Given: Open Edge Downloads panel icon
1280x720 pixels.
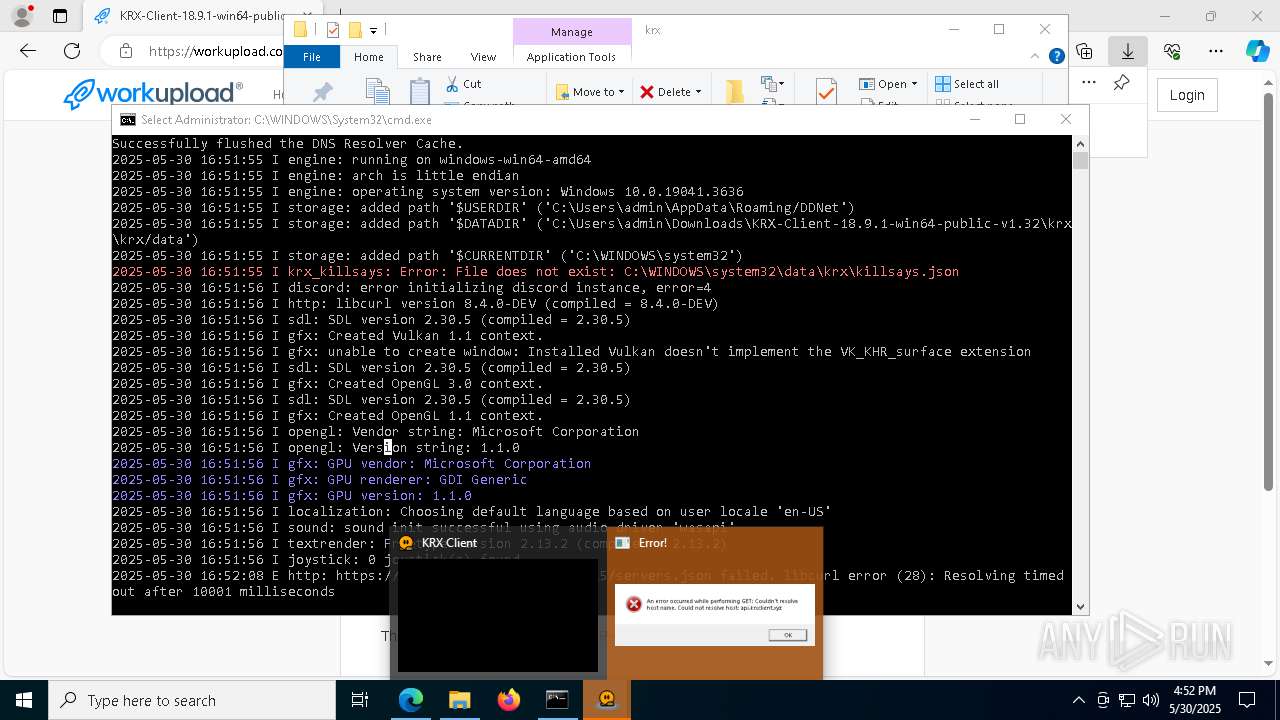Looking at the screenshot, I should coord(1128,51).
